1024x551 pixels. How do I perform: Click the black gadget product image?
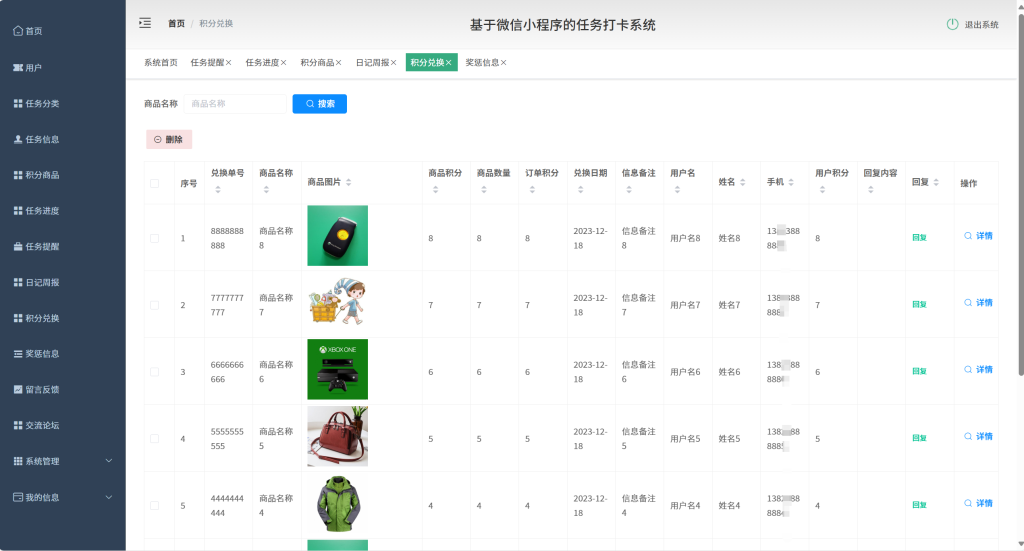point(338,236)
